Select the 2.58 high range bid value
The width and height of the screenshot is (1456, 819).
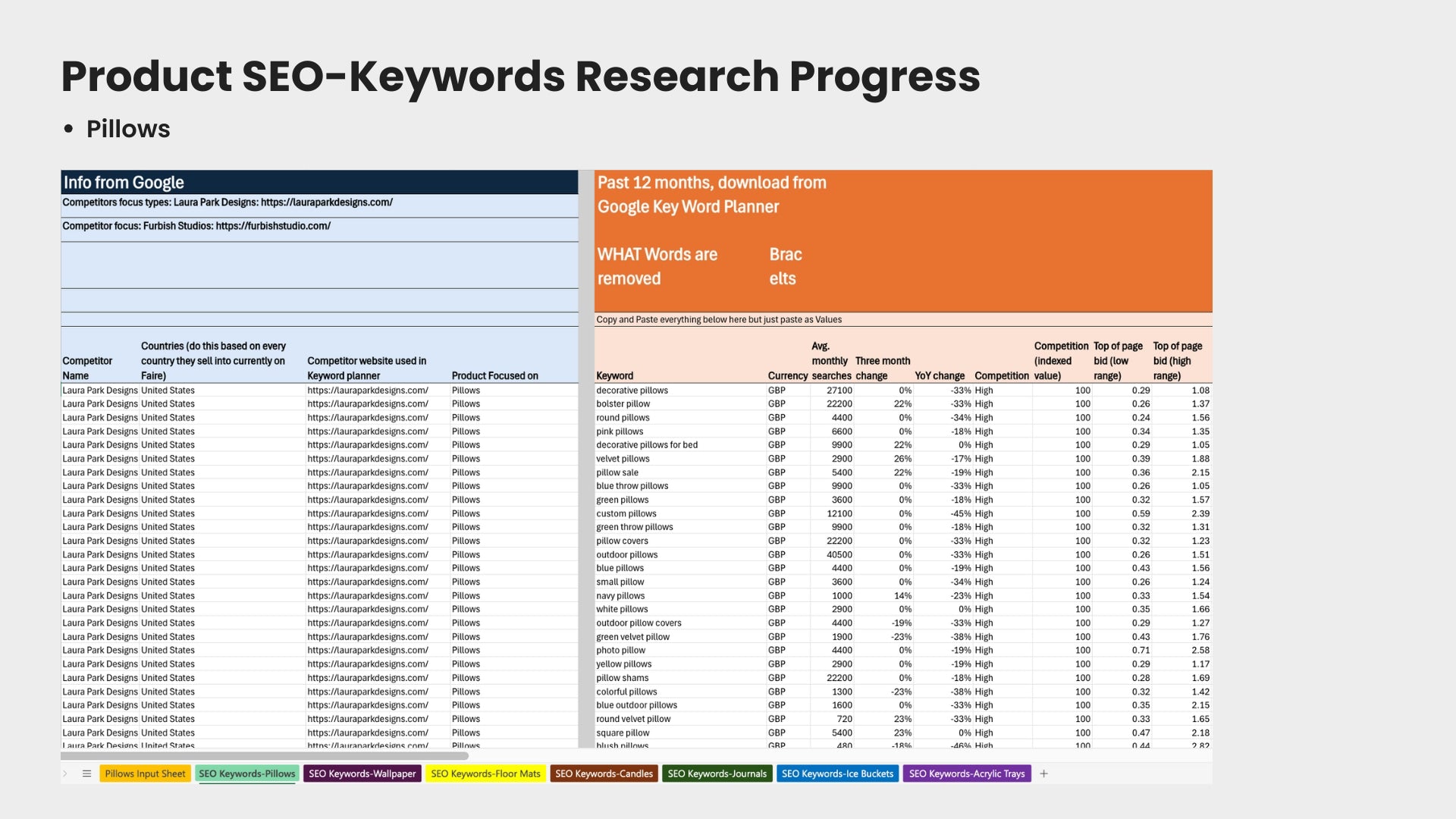(1200, 650)
